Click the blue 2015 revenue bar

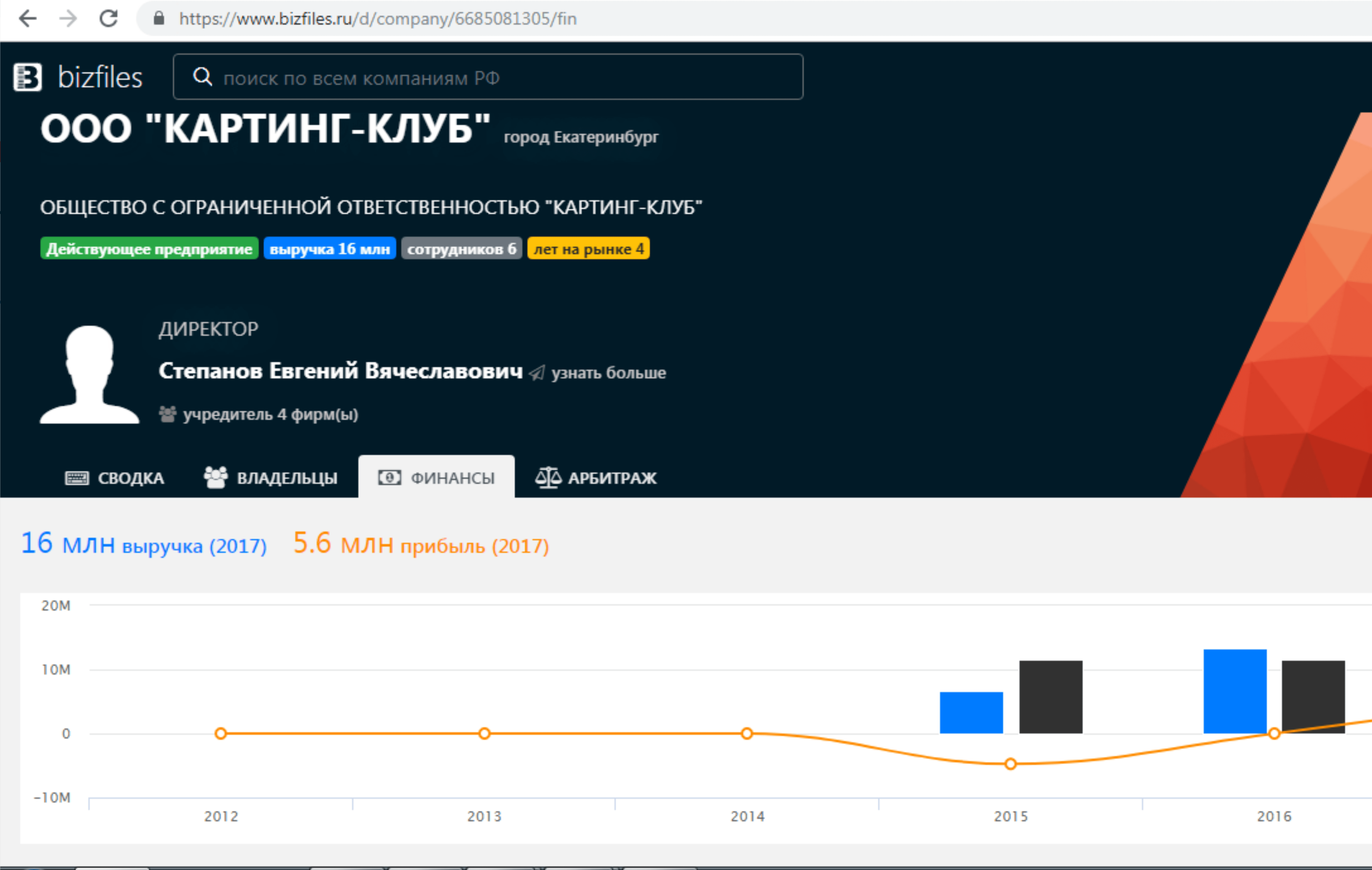click(972, 713)
